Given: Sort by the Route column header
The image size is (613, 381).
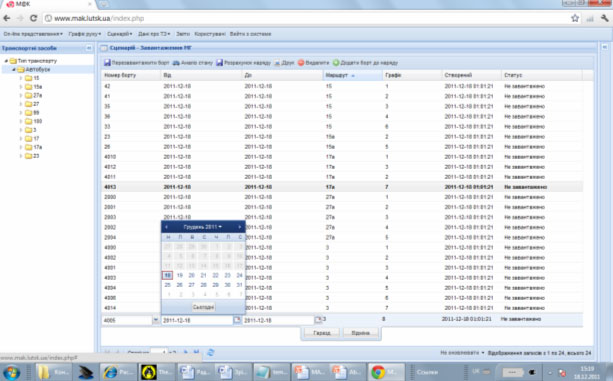Looking at the screenshot, I should tap(353, 75).
